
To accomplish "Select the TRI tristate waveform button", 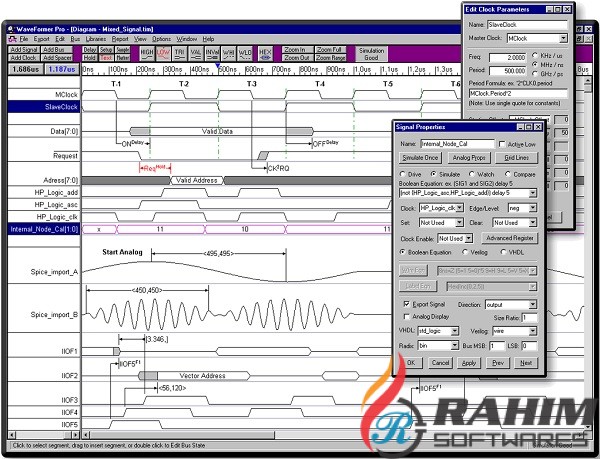I will pyautogui.click(x=179, y=54).
